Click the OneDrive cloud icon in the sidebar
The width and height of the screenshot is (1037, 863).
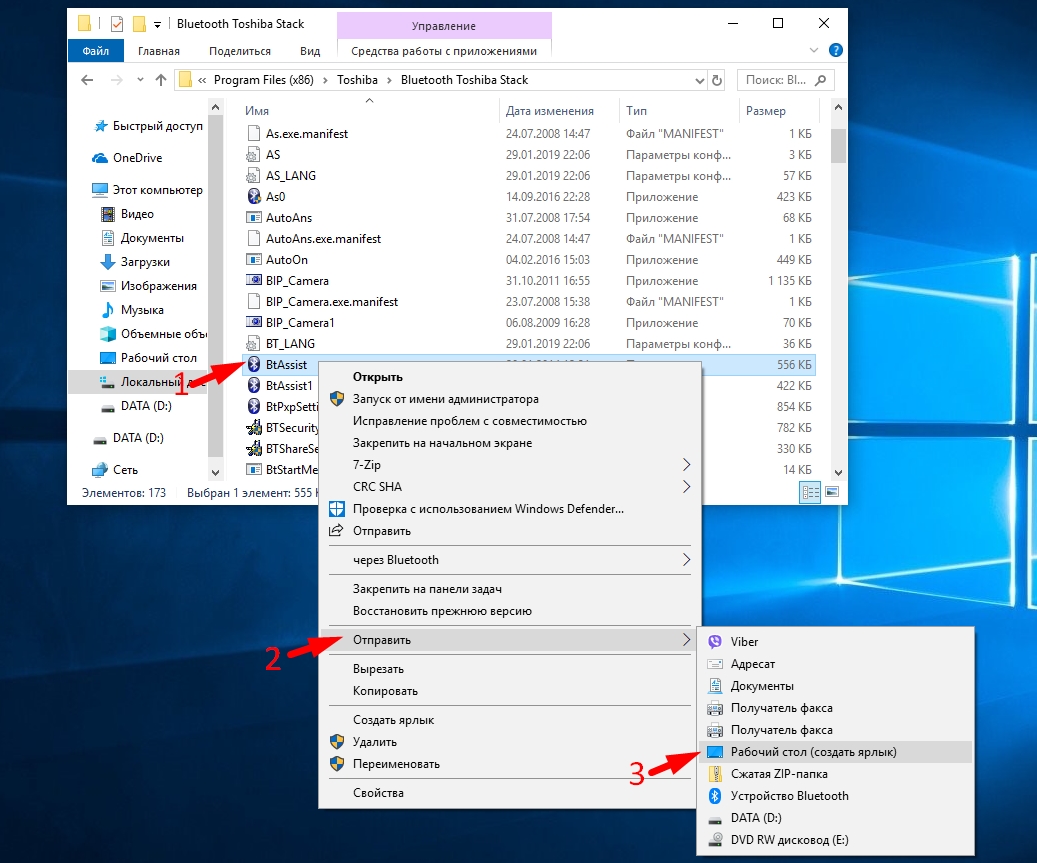coord(100,158)
